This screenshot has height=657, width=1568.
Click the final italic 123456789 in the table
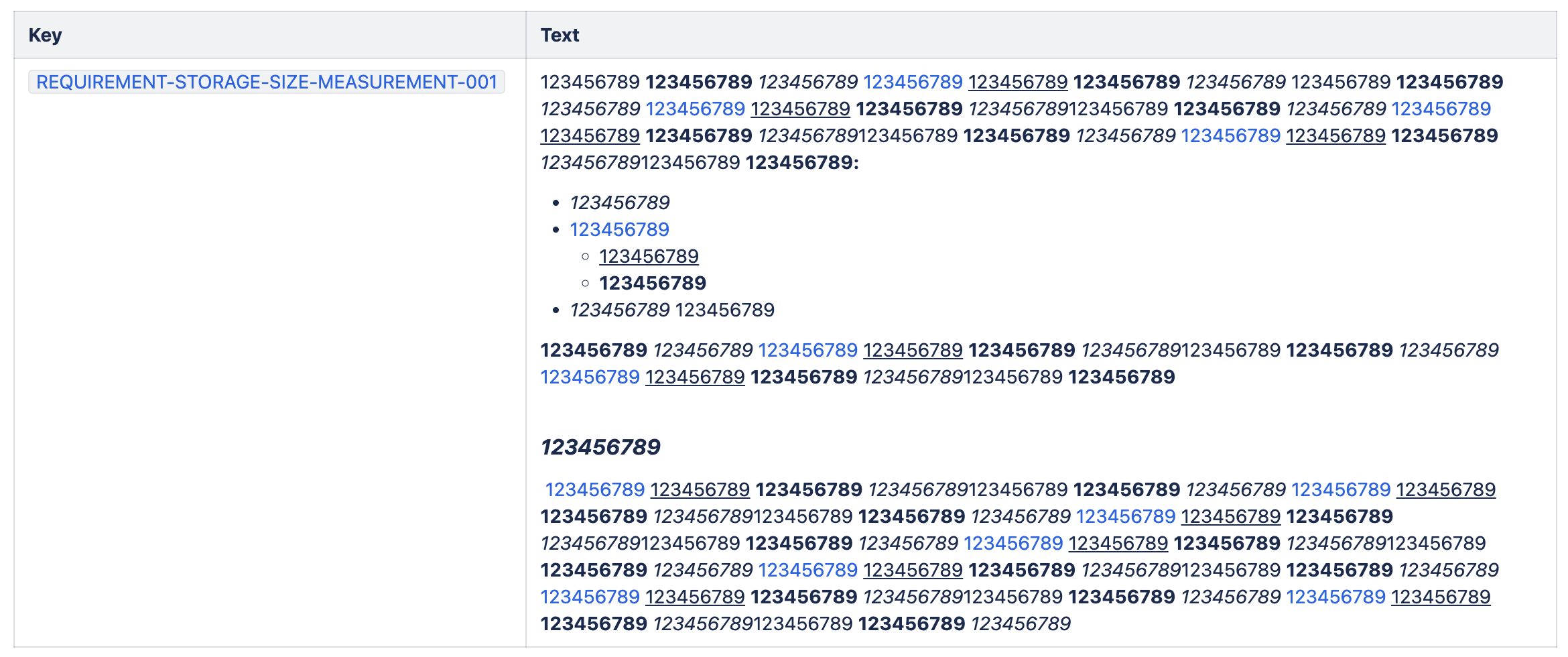tap(1021, 623)
